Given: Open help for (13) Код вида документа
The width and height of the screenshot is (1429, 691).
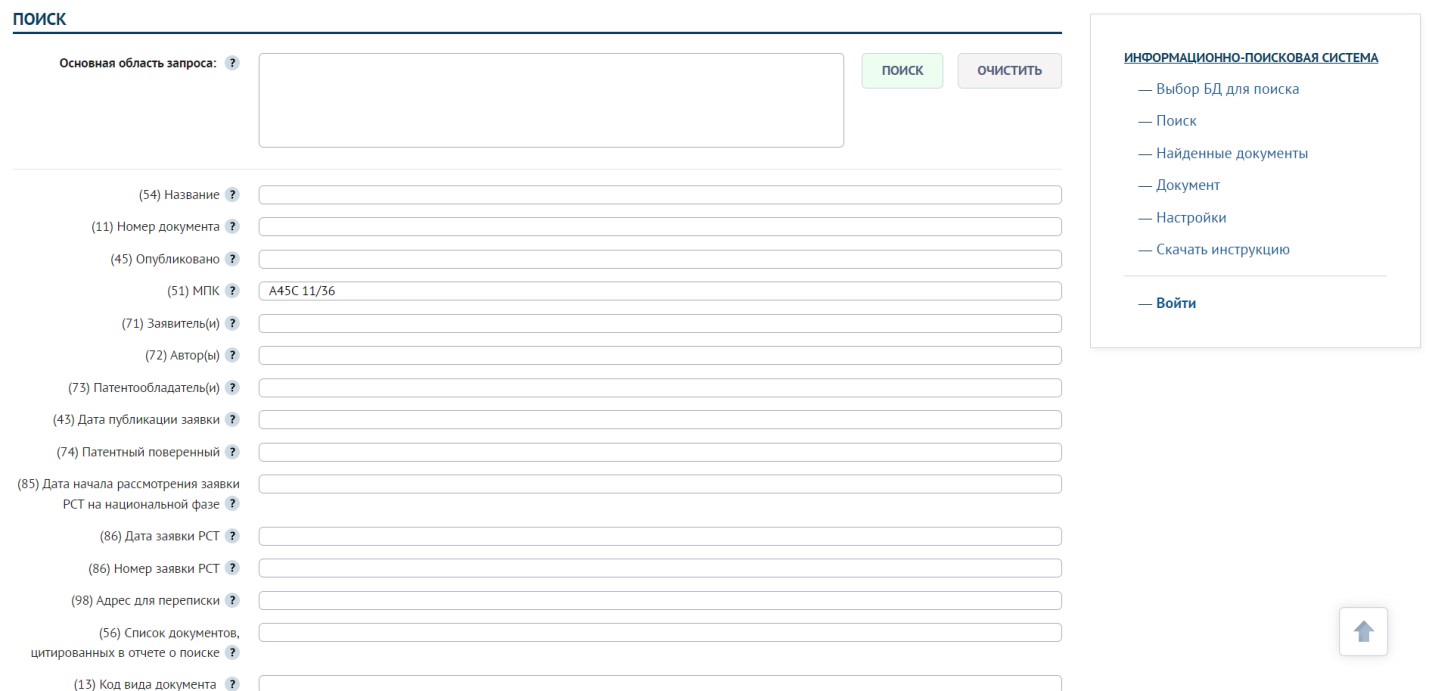Looking at the screenshot, I should tap(232, 684).
